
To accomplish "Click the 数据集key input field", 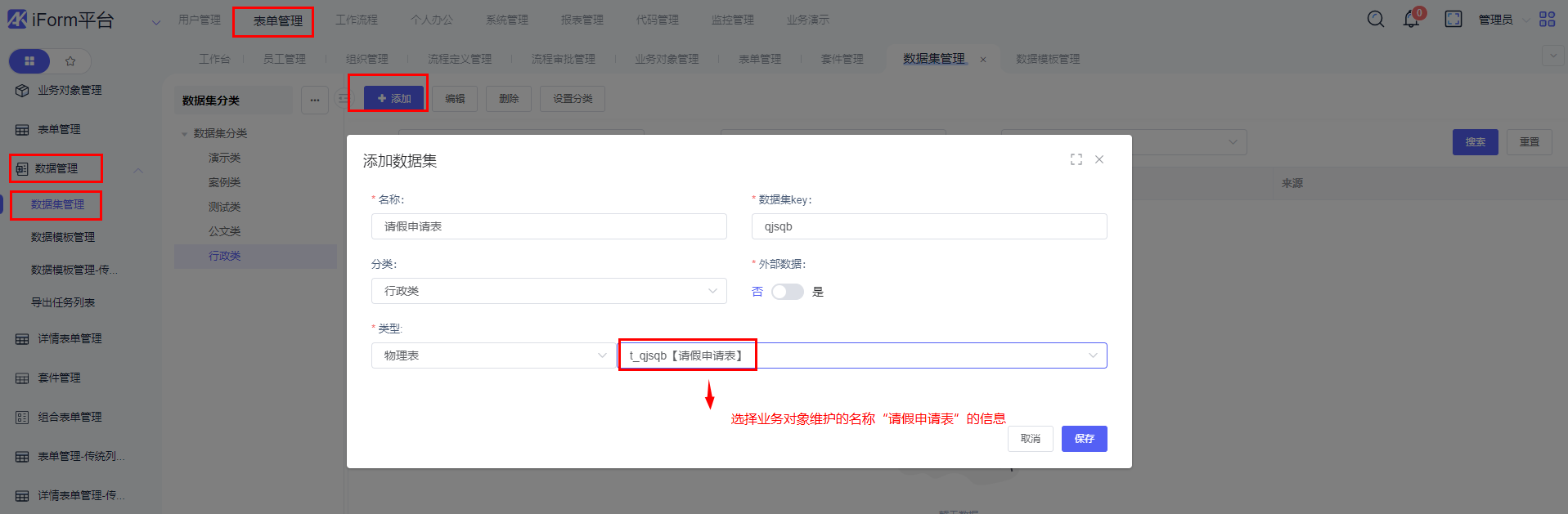I will point(928,226).
